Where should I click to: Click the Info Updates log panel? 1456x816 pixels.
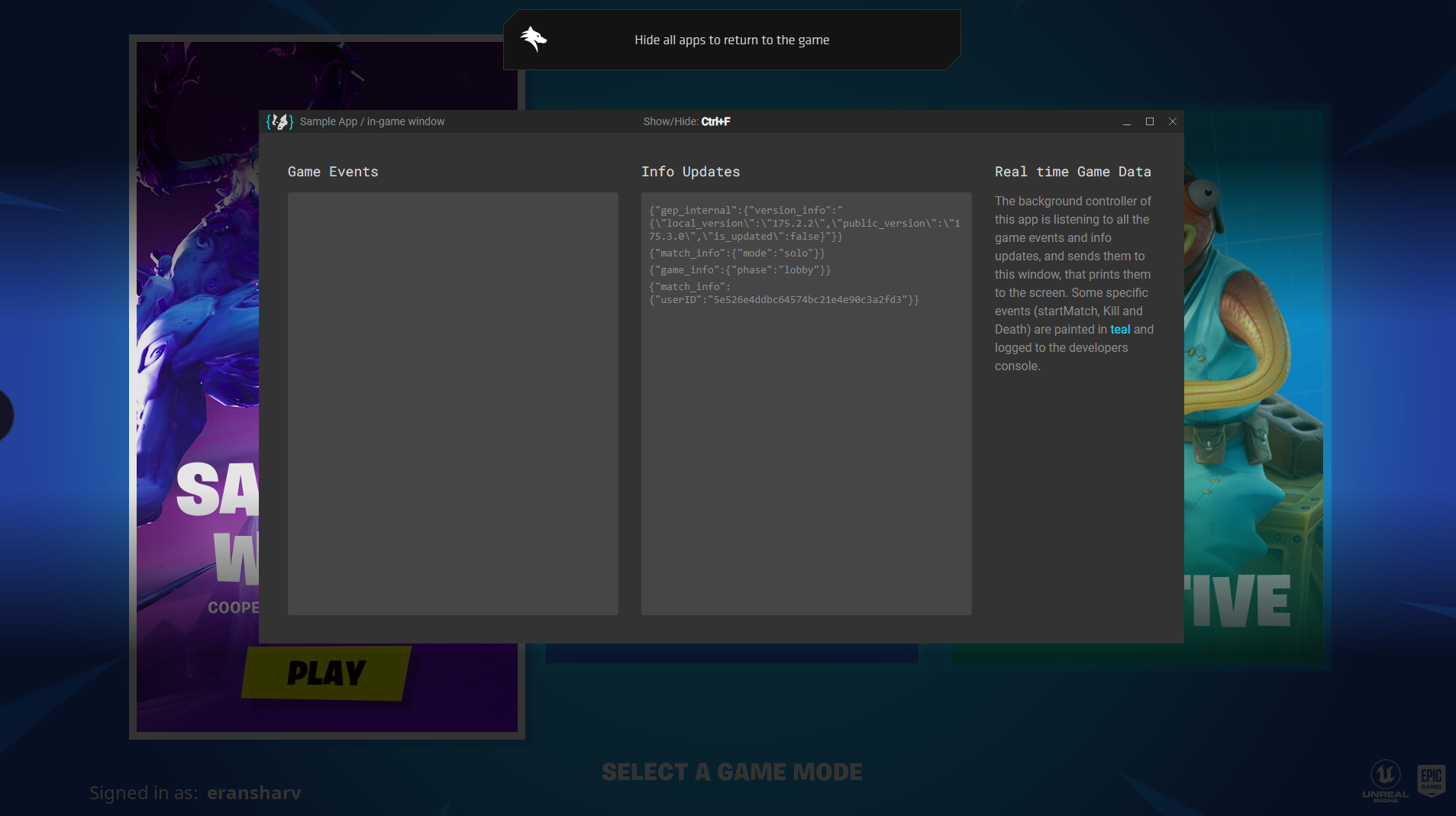[x=806, y=403]
